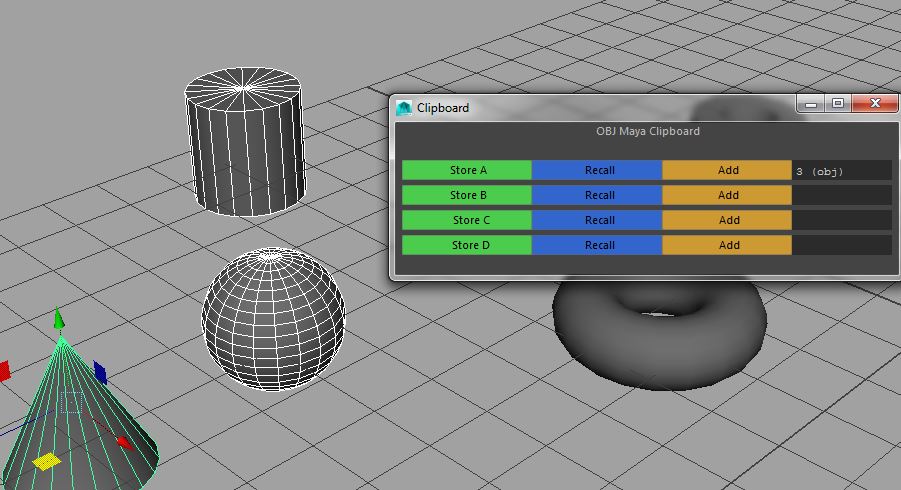Click the green Y-axis arrow of the move manipulator

point(59,319)
